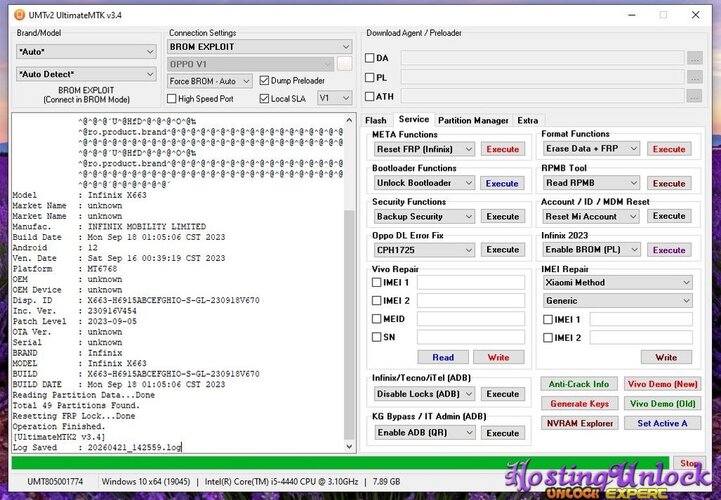This screenshot has width=721, height=500.
Task: Open the Xiaomi Method dropdown
Action: click(x=618, y=282)
